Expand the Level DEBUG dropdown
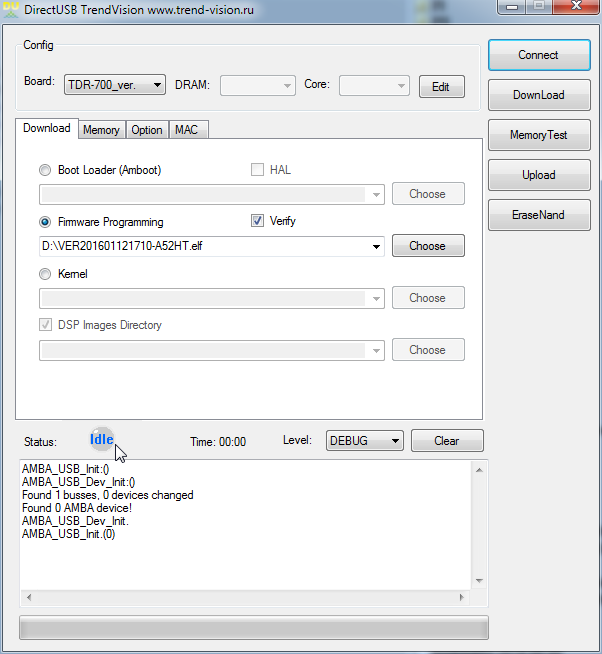 click(x=364, y=441)
